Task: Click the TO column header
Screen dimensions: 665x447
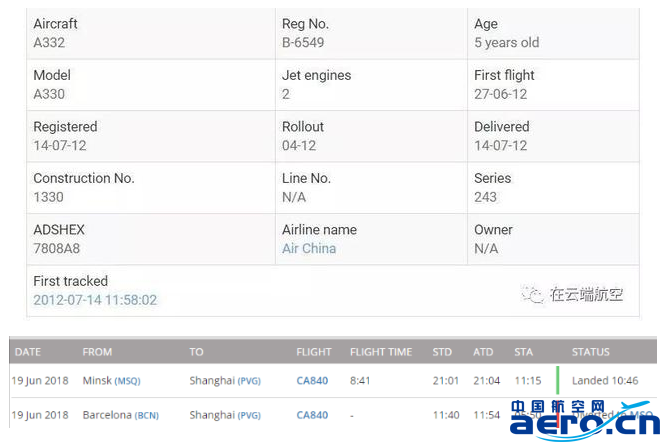Action: [196, 352]
